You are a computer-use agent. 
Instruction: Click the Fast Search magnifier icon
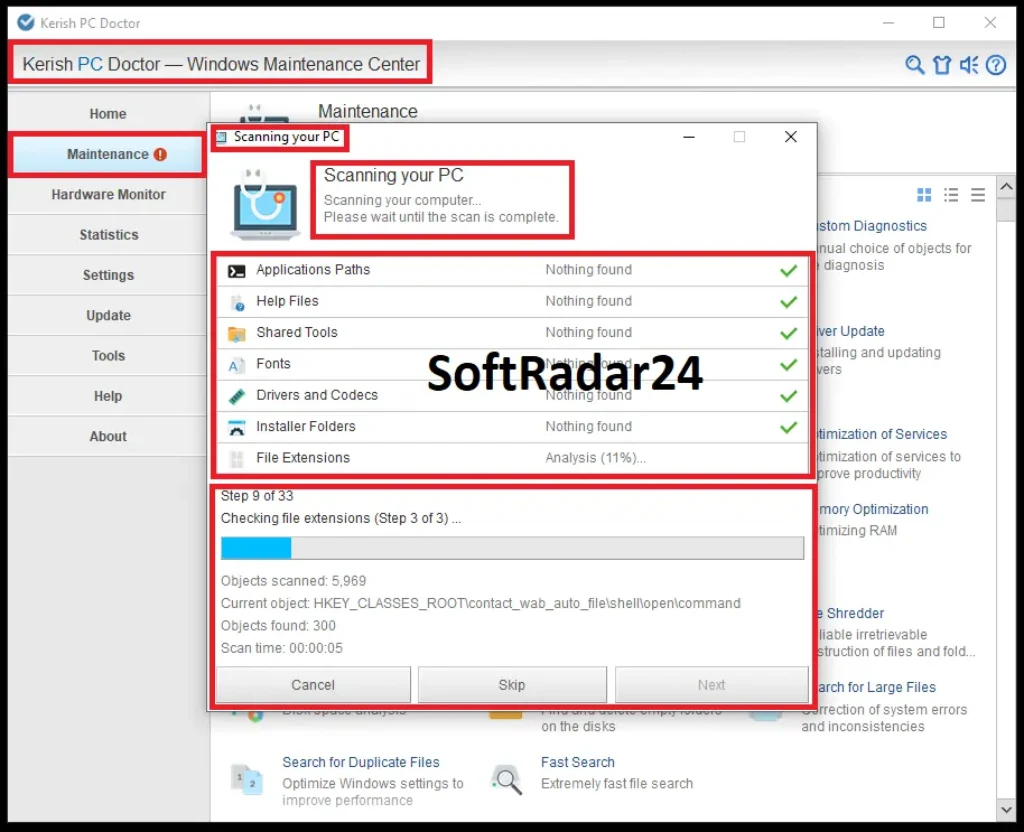click(x=507, y=778)
